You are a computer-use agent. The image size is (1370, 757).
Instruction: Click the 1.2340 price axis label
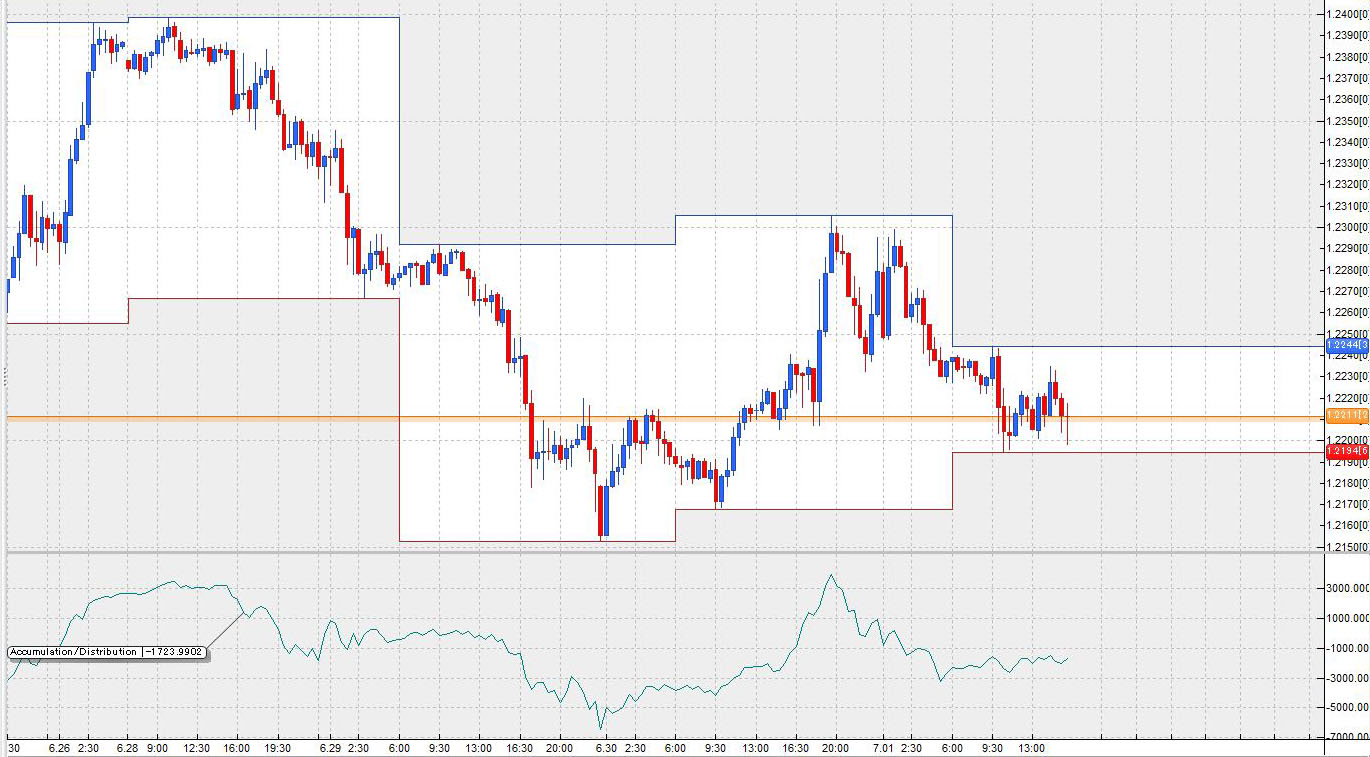tap(1347, 142)
